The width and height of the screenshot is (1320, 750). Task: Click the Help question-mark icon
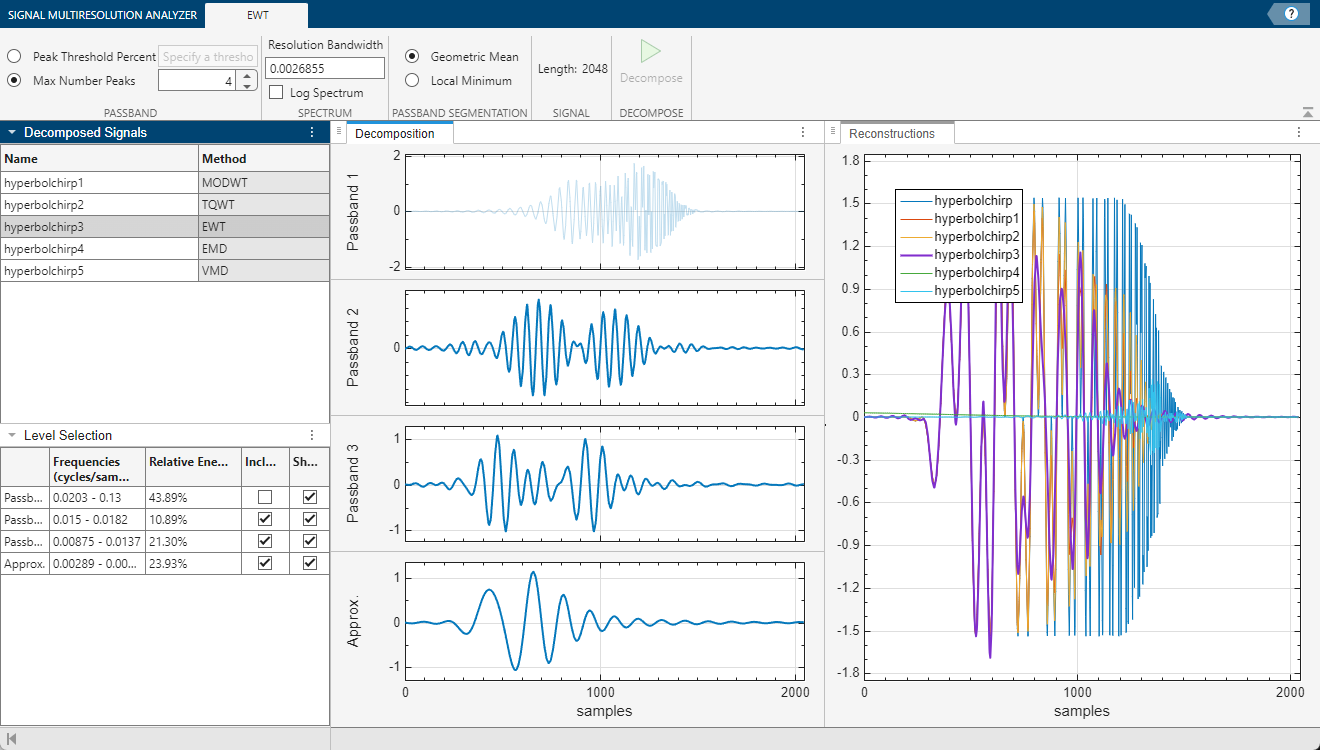pyautogui.click(x=1289, y=14)
